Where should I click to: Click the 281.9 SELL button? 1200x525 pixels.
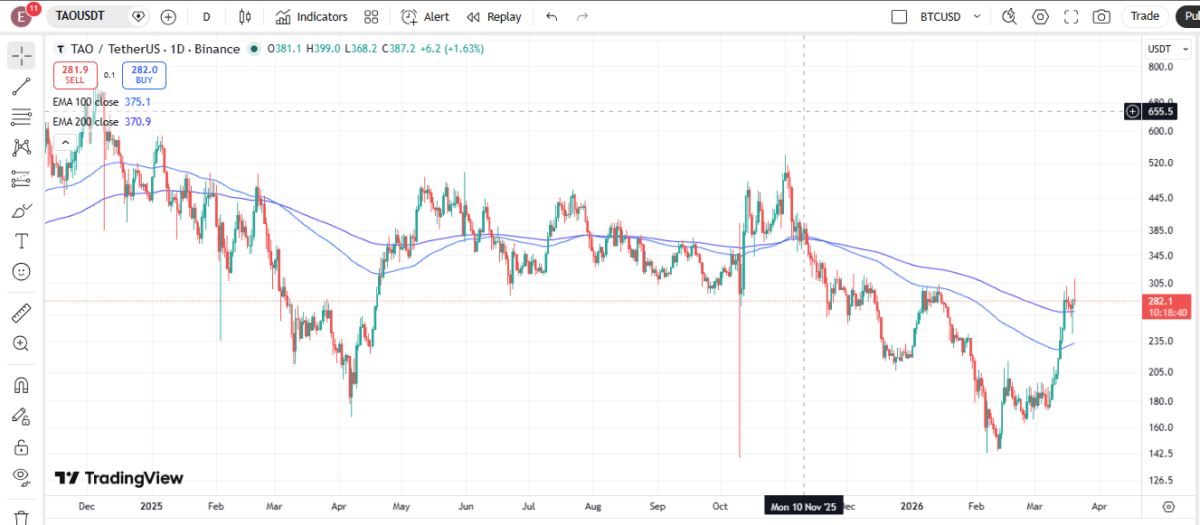coord(75,75)
